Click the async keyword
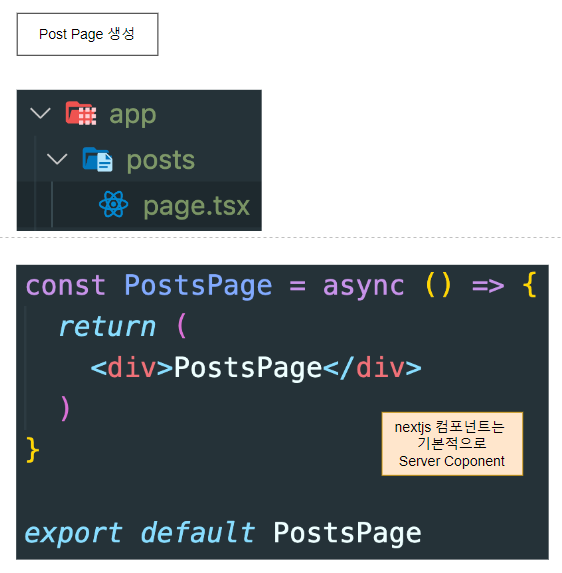 point(364,286)
